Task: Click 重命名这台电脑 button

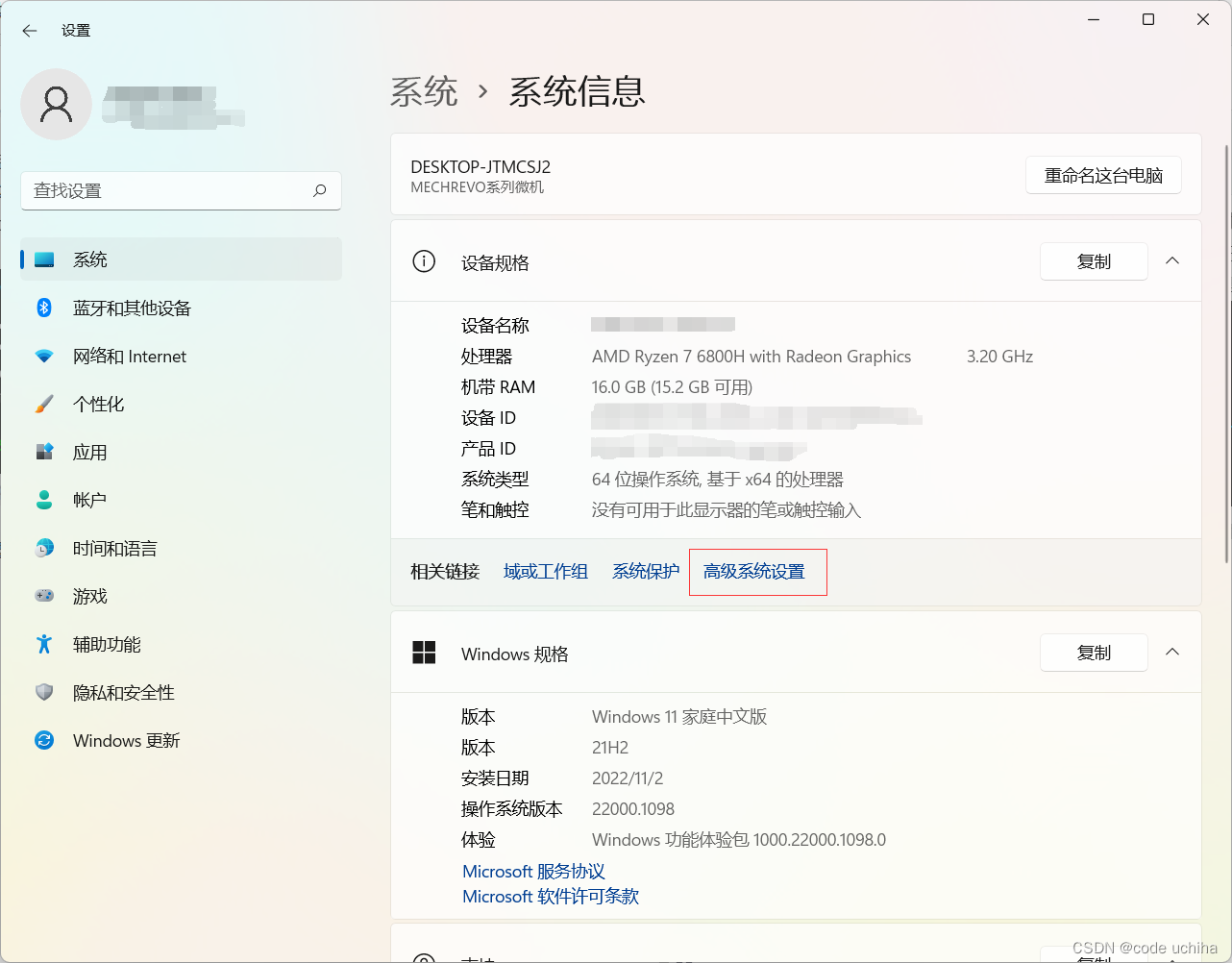Action: (x=1103, y=175)
